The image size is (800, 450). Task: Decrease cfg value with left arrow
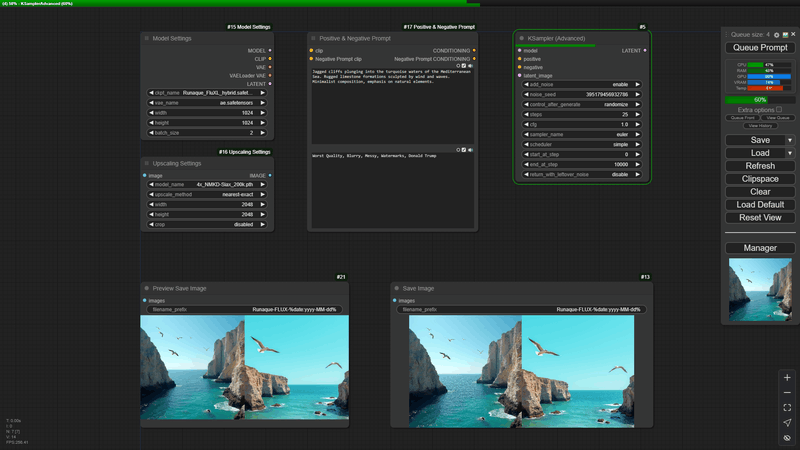point(526,124)
